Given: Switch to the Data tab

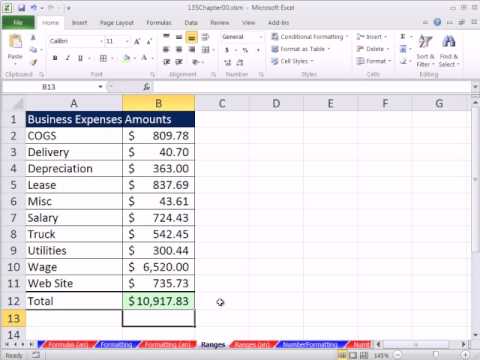Looking at the screenshot, I should tap(191, 23).
